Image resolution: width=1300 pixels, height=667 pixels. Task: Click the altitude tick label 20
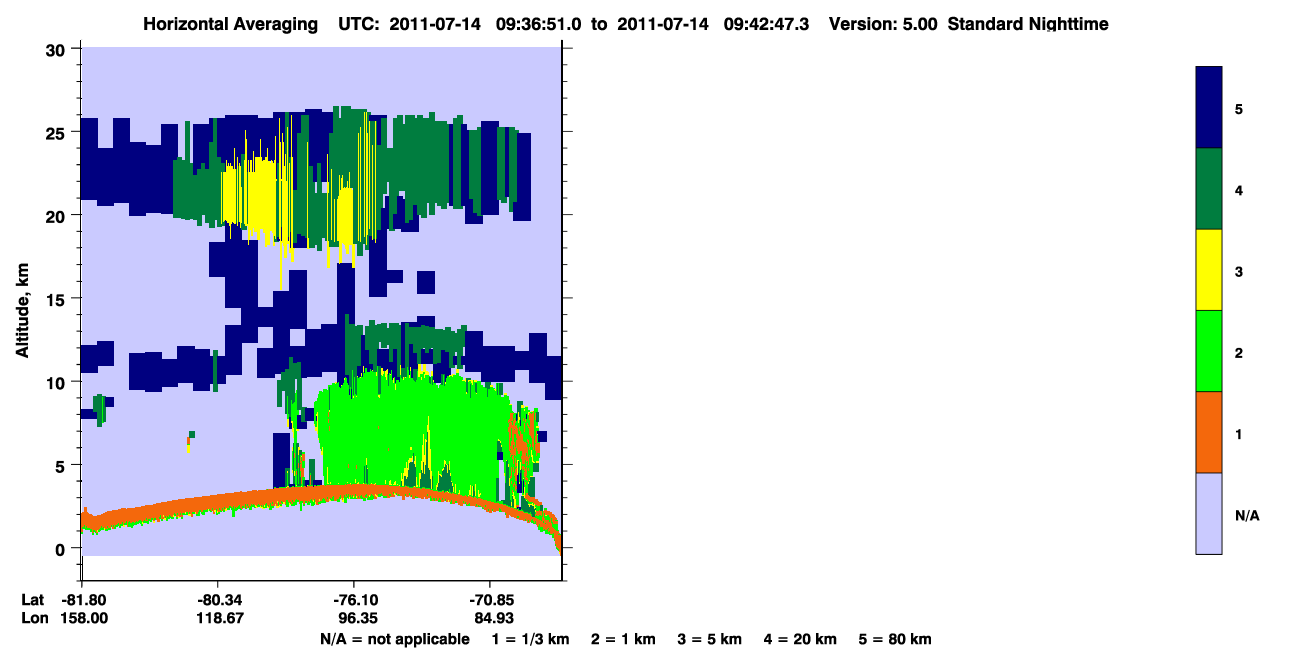[57, 215]
